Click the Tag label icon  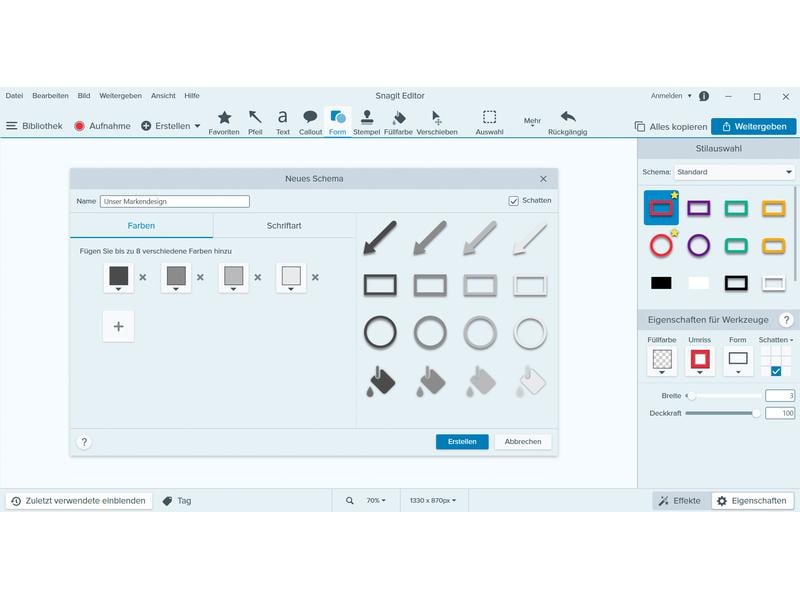pyautogui.click(x=167, y=501)
